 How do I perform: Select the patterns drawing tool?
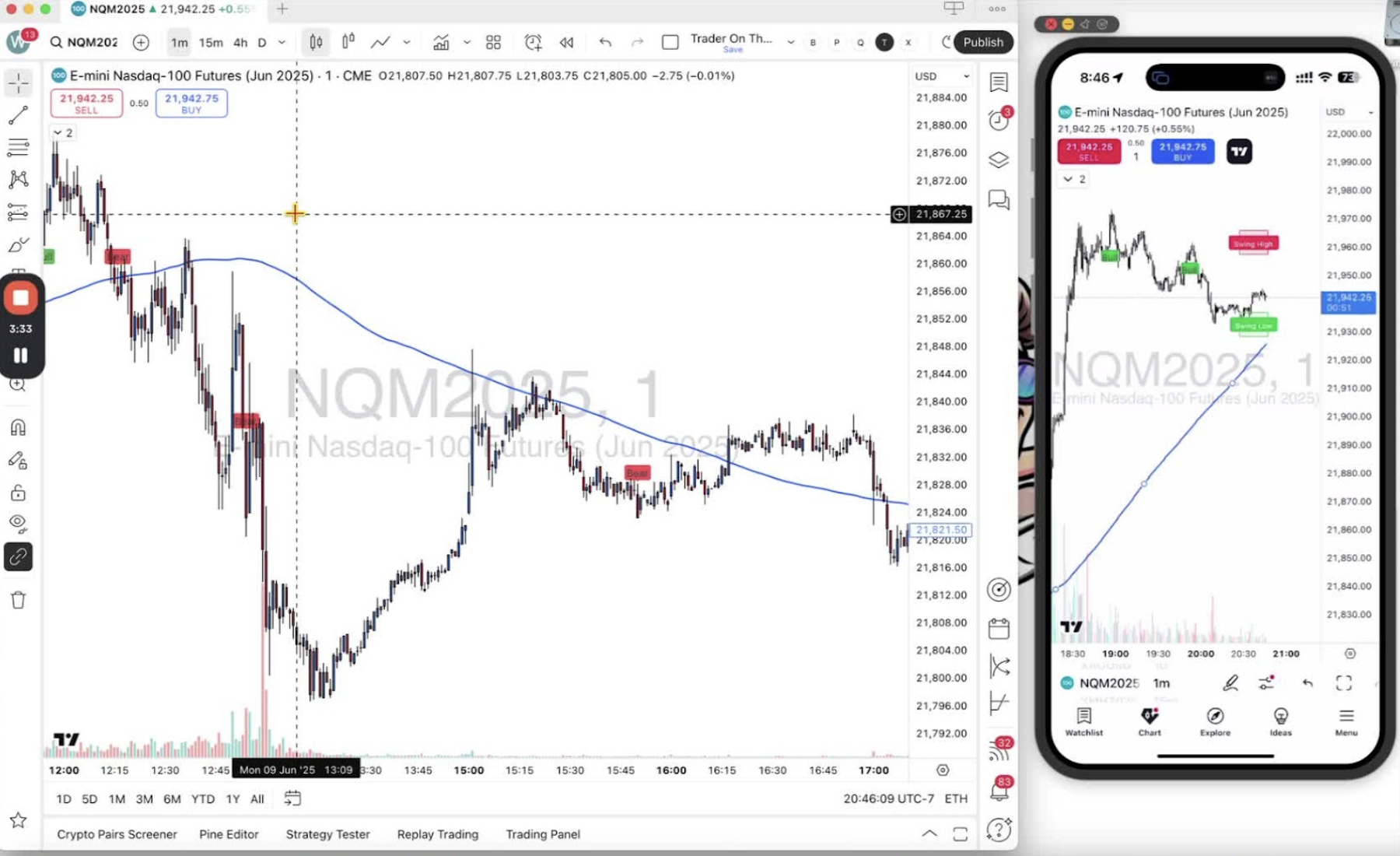tap(18, 180)
